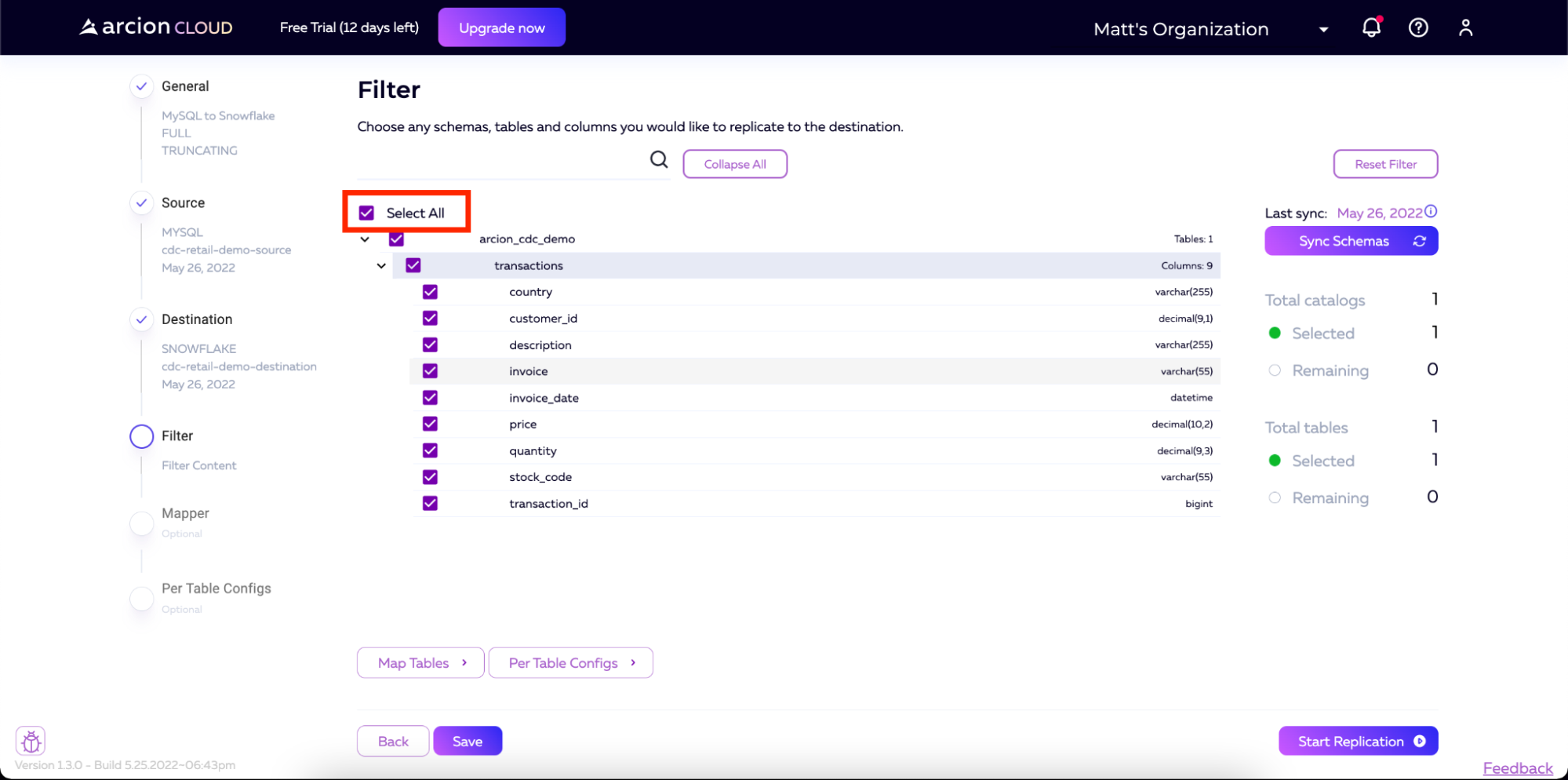1568x780 pixels.
Task: Click the Filter step circle indicator
Action: (x=141, y=436)
